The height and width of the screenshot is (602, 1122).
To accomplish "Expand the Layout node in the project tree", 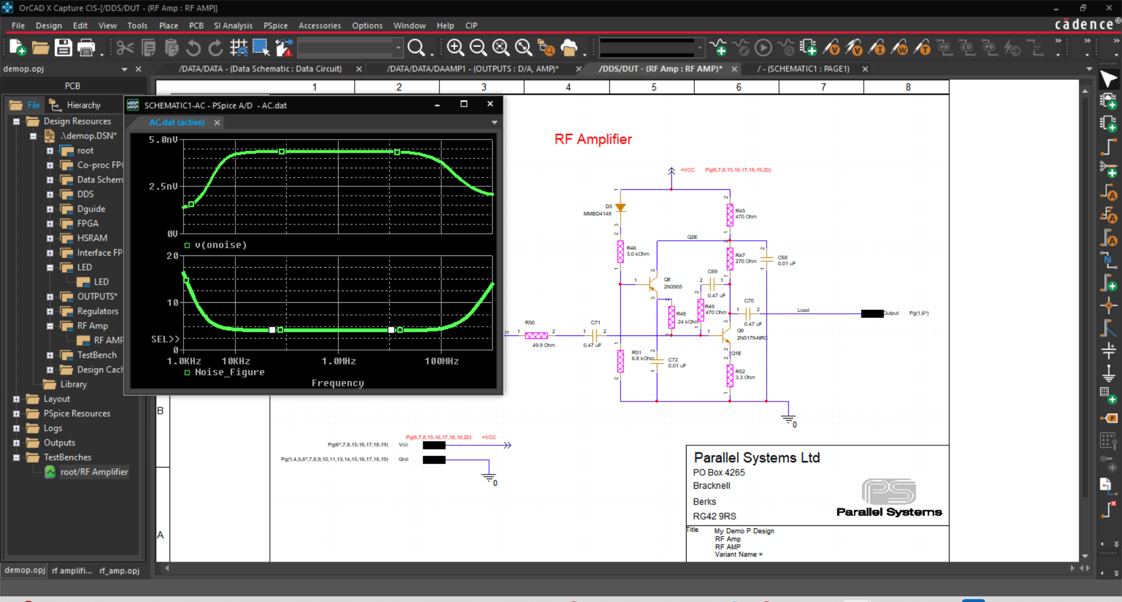I will tap(15, 398).
